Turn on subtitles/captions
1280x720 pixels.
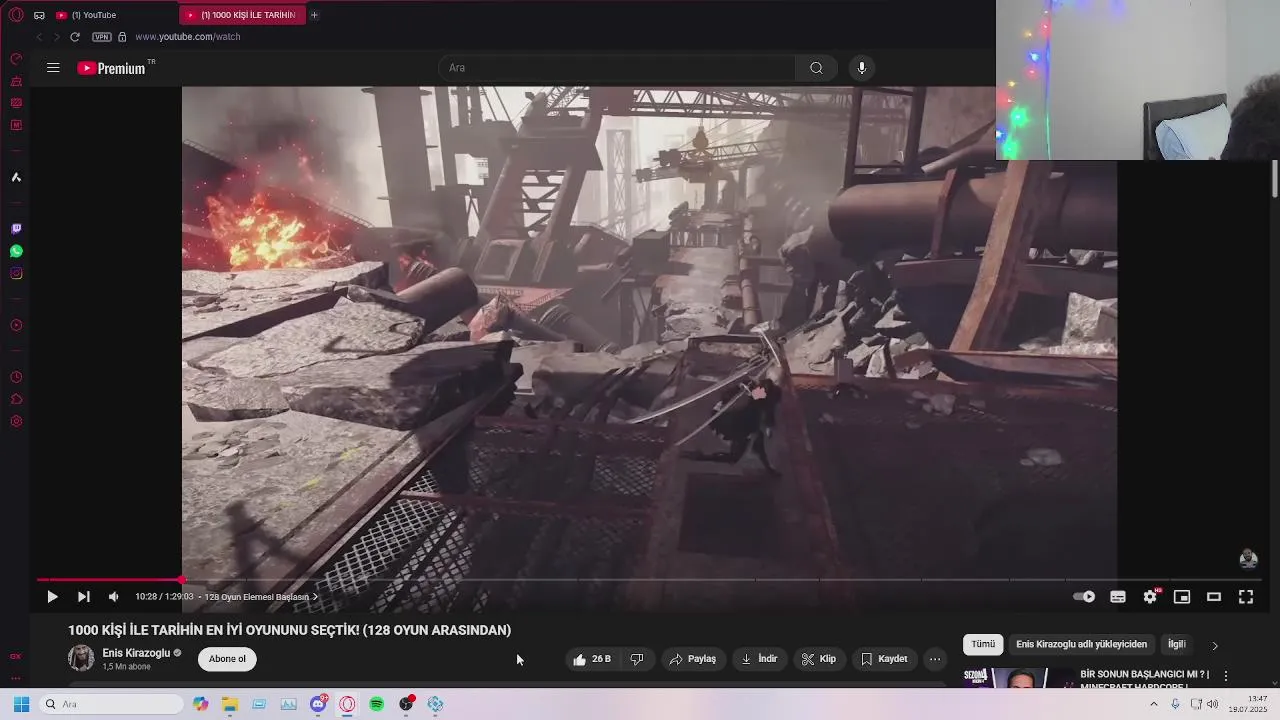[x=1118, y=597]
